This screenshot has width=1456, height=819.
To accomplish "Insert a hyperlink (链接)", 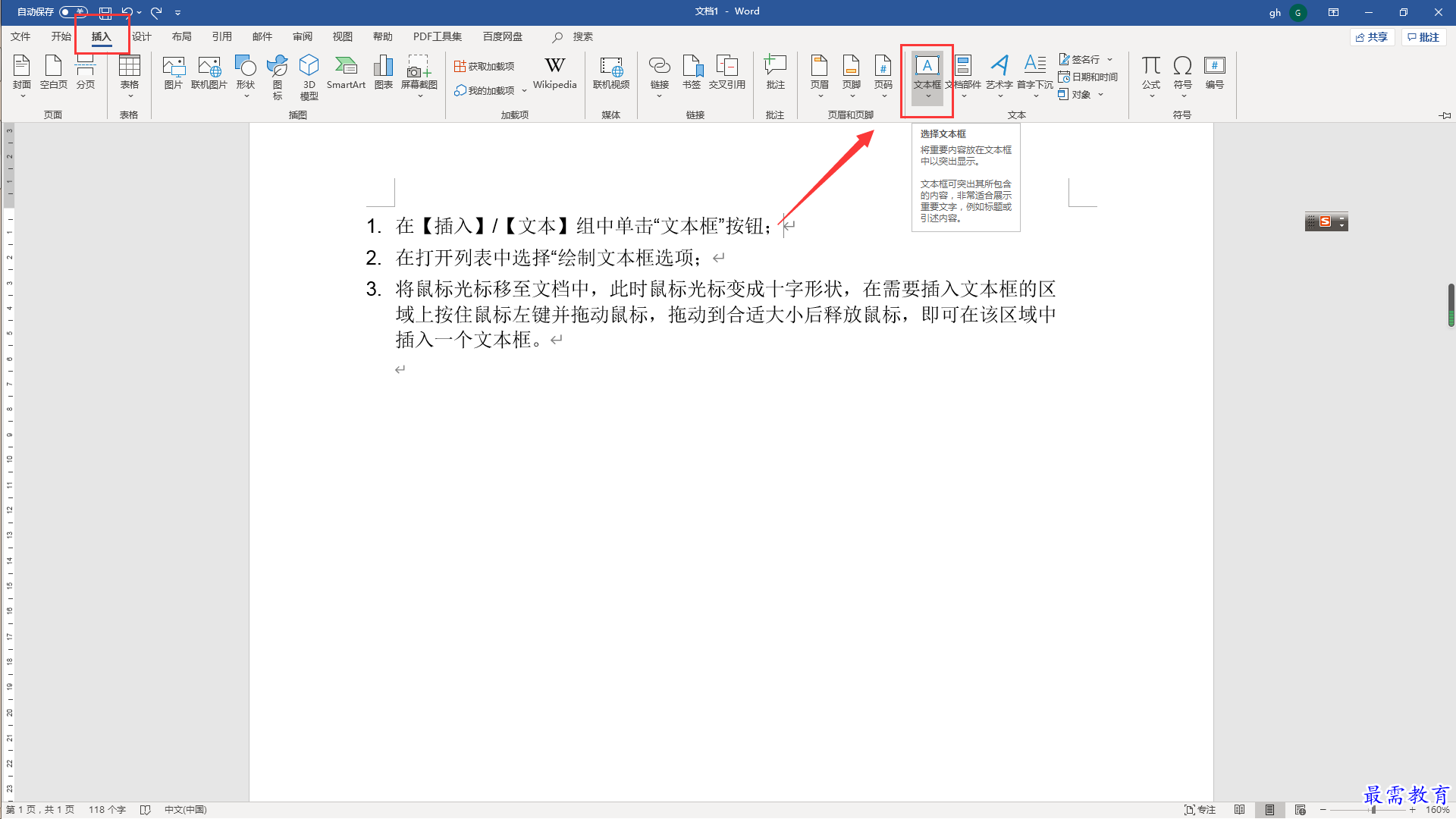I will tap(660, 76).
